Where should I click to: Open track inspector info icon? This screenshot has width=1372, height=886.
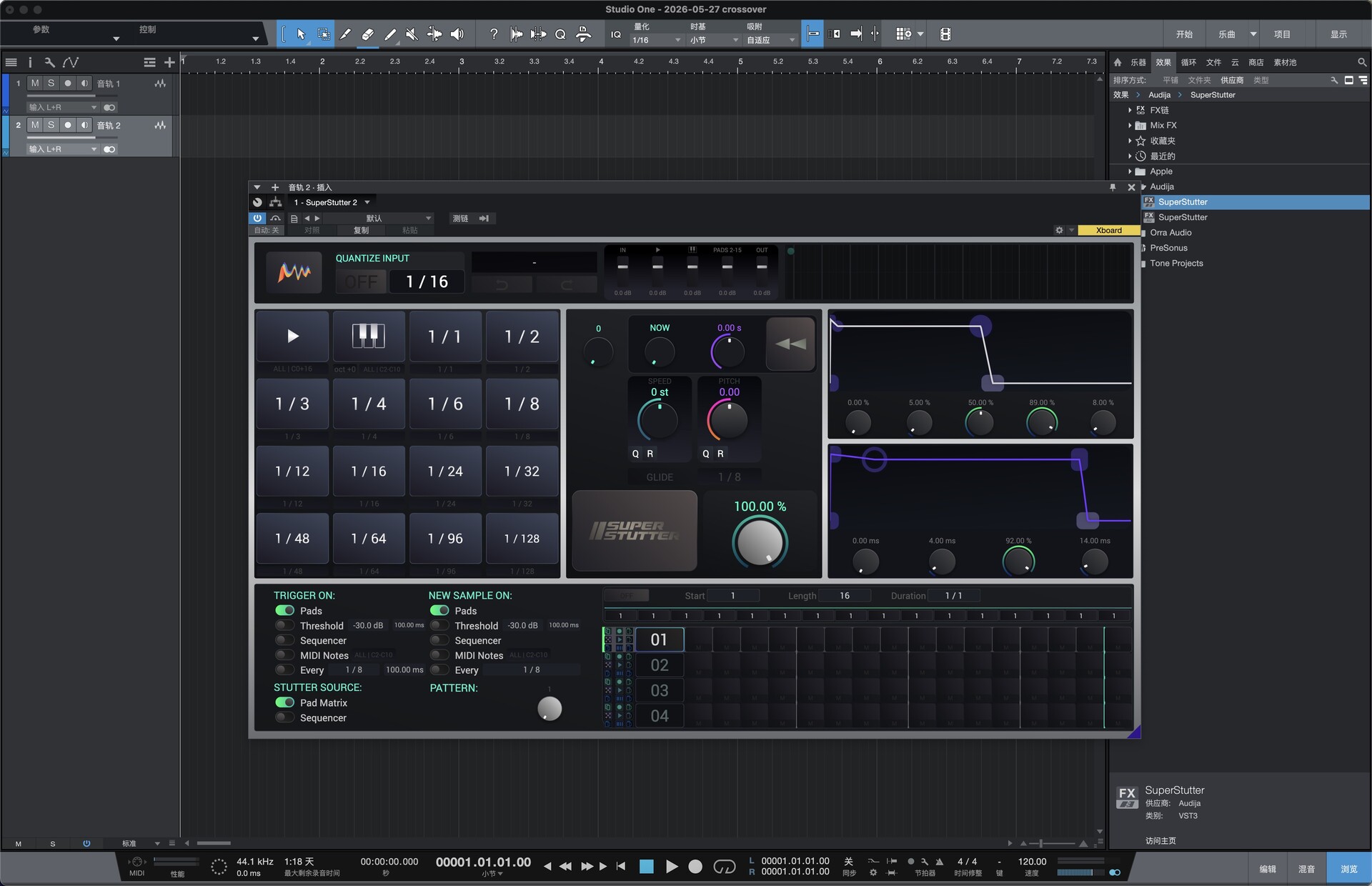[x=30, y=62]
